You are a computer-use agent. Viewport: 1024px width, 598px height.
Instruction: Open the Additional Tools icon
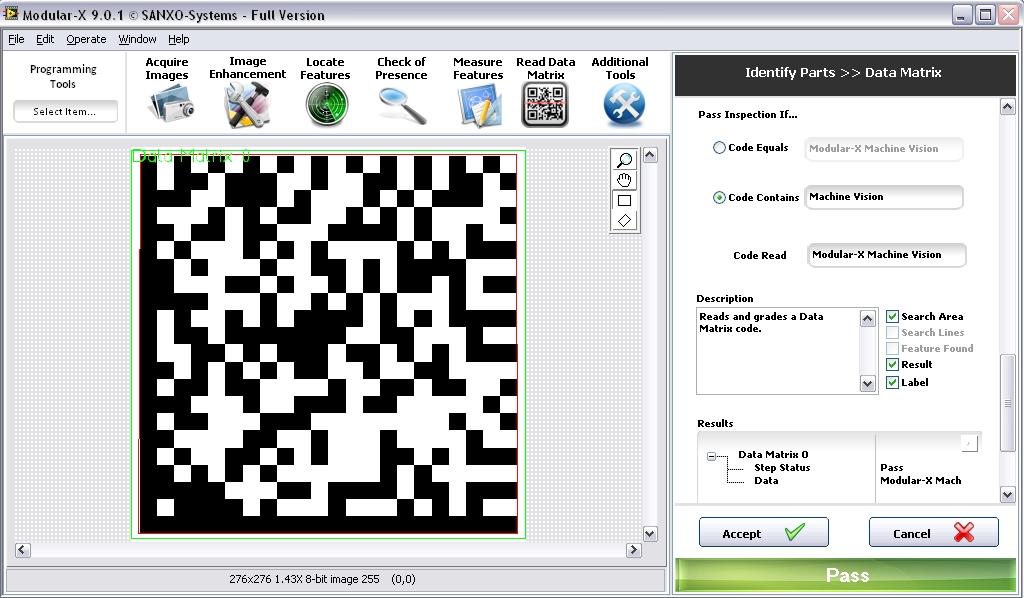[623, 104]
